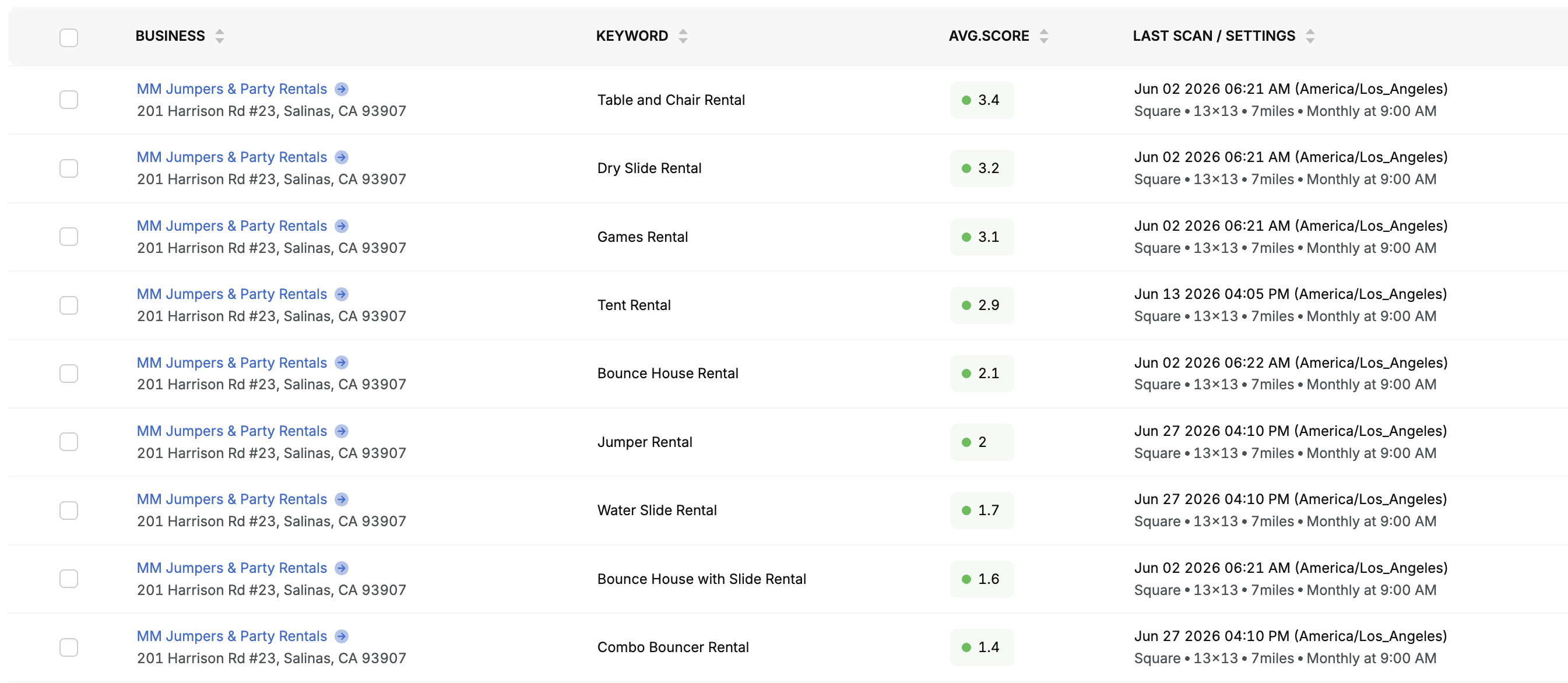Click the AVG.SCORE column header
Viewport: 1568px width, 683px height.
click(x=989, y=36)
